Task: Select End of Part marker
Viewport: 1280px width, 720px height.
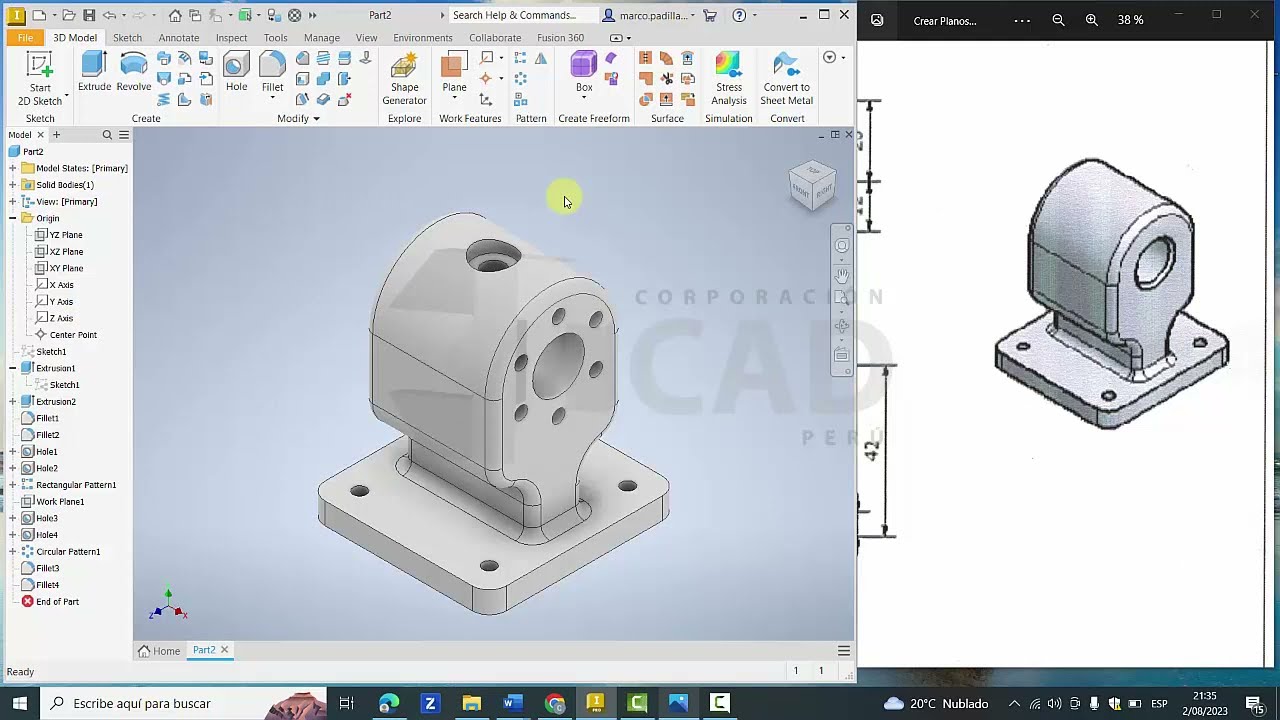Action: 57,602
